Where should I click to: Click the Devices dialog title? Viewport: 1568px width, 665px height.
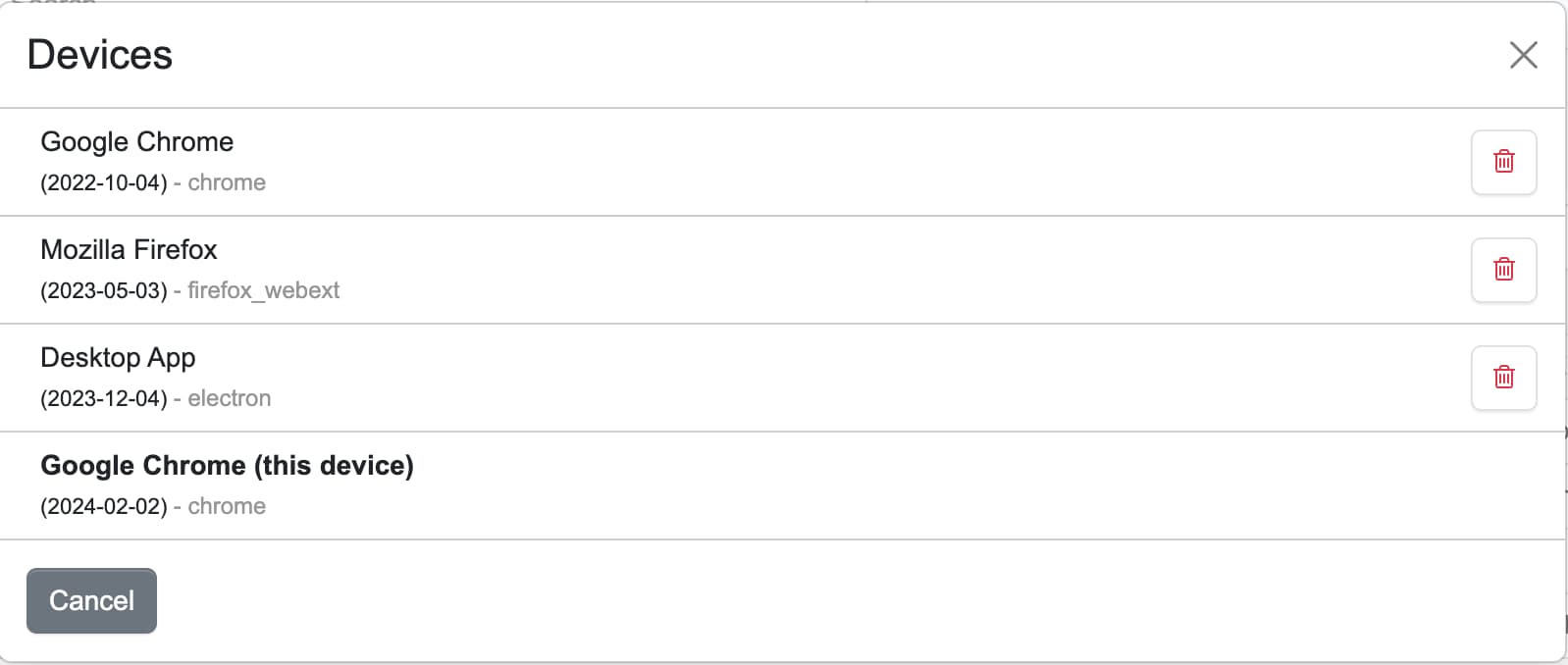tap(99, 54)
